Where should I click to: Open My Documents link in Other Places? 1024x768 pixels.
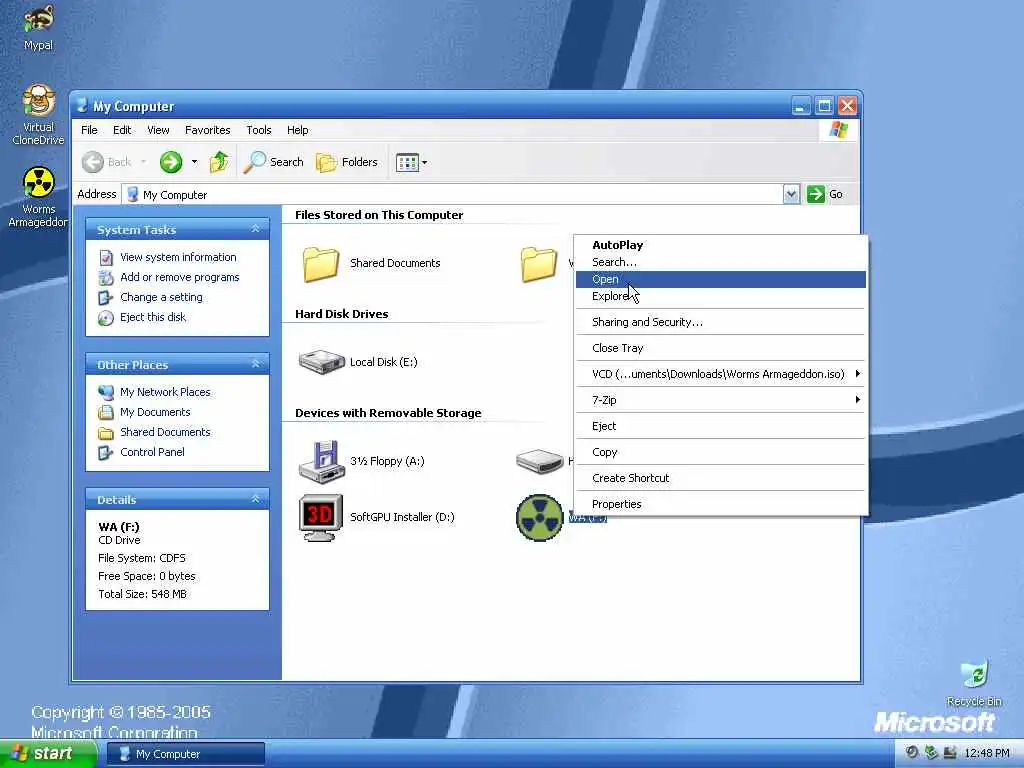pyautogui.click(x=155, y=412)
